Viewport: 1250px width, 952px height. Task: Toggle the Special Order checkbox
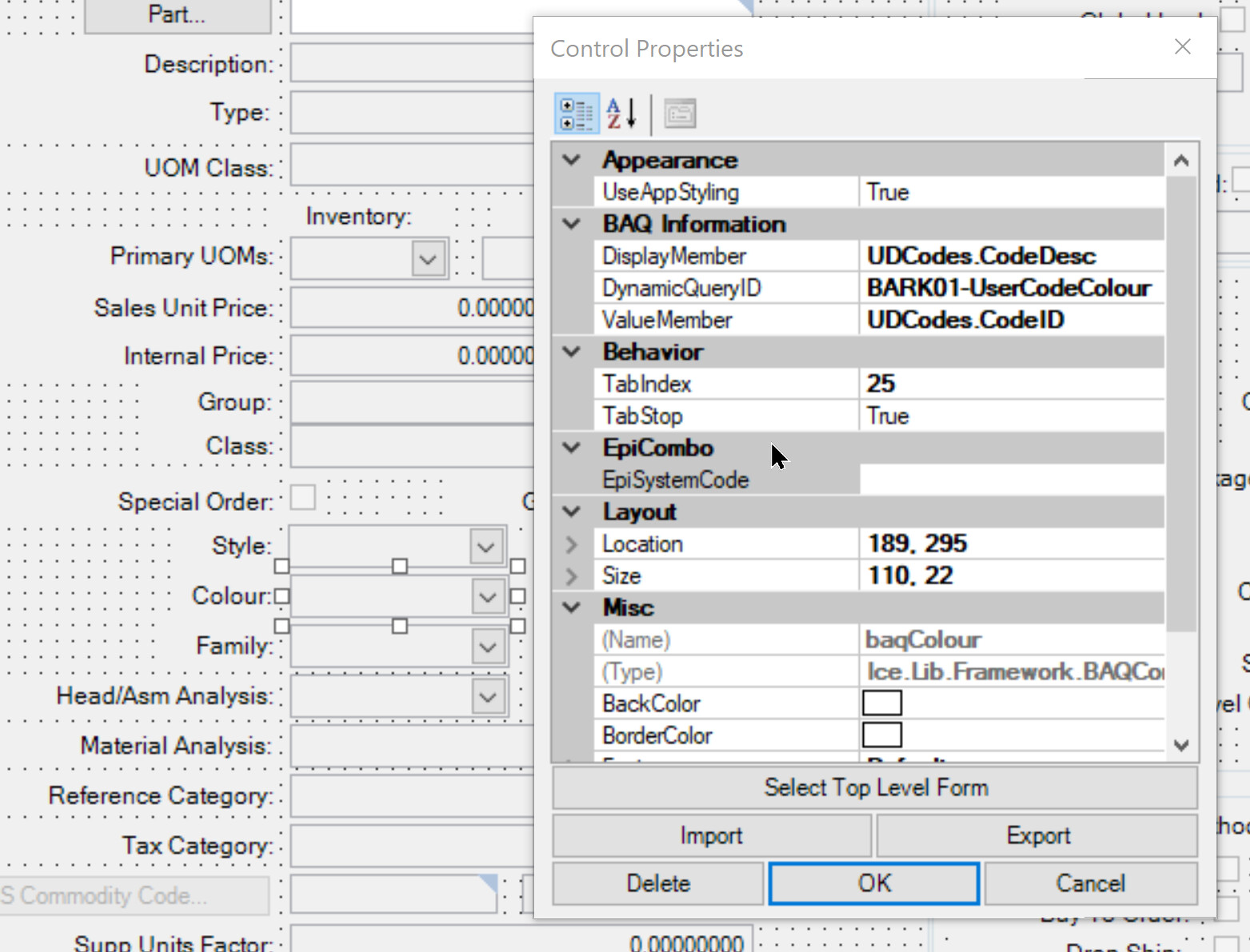coord(302,497)
